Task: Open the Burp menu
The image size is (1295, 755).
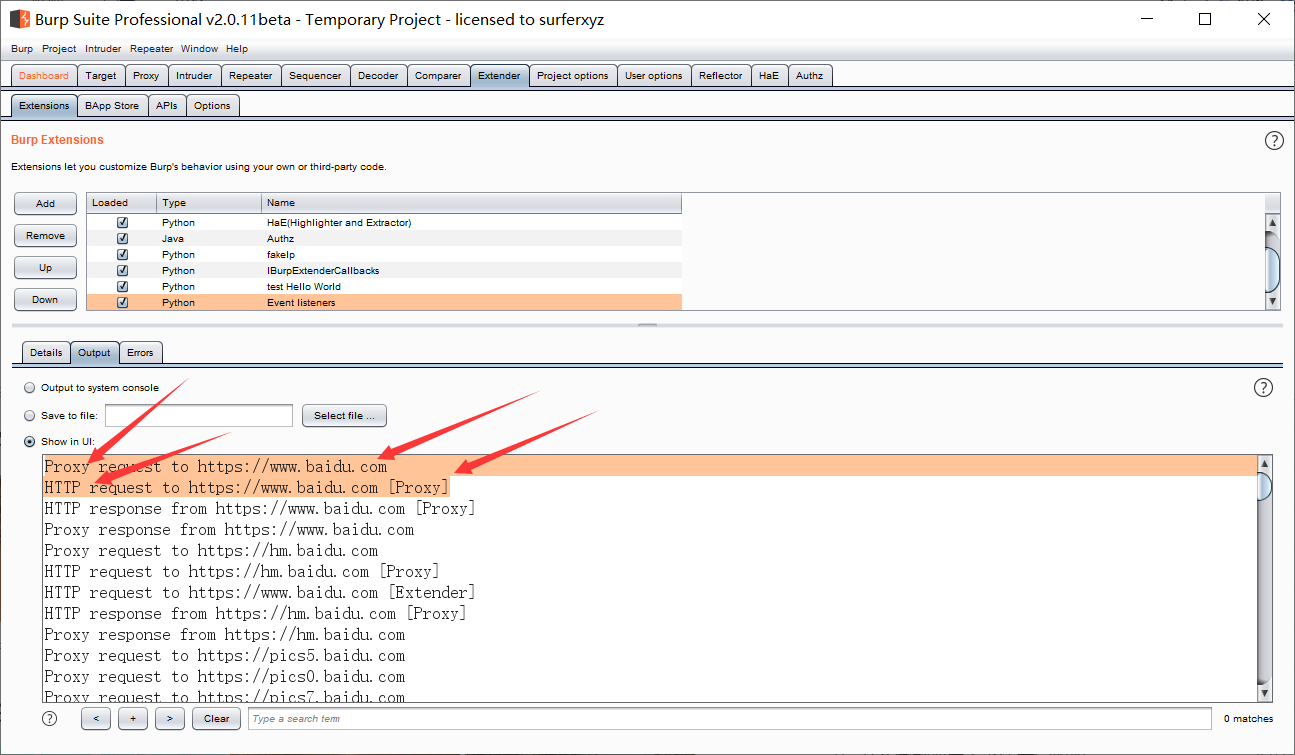Action: pyautogui.click(x=22, y=49)
